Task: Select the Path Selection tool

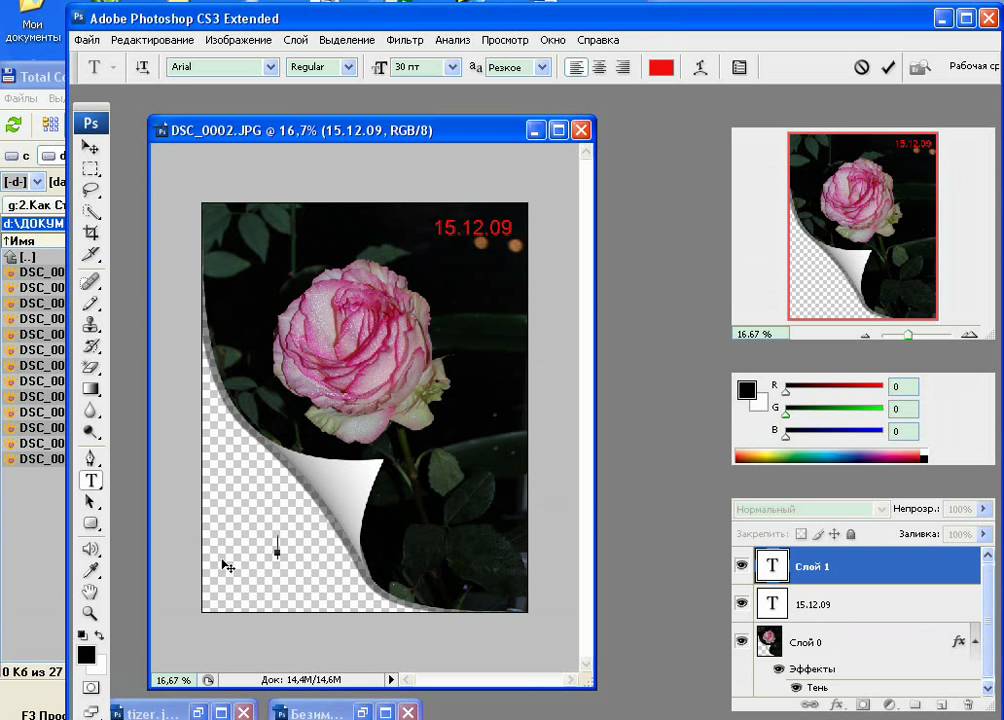Action: point(90,502)
